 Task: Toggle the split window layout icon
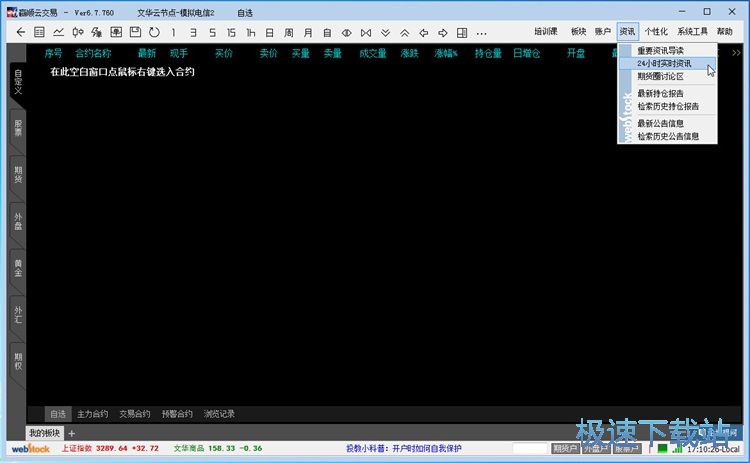coord(462,33)
